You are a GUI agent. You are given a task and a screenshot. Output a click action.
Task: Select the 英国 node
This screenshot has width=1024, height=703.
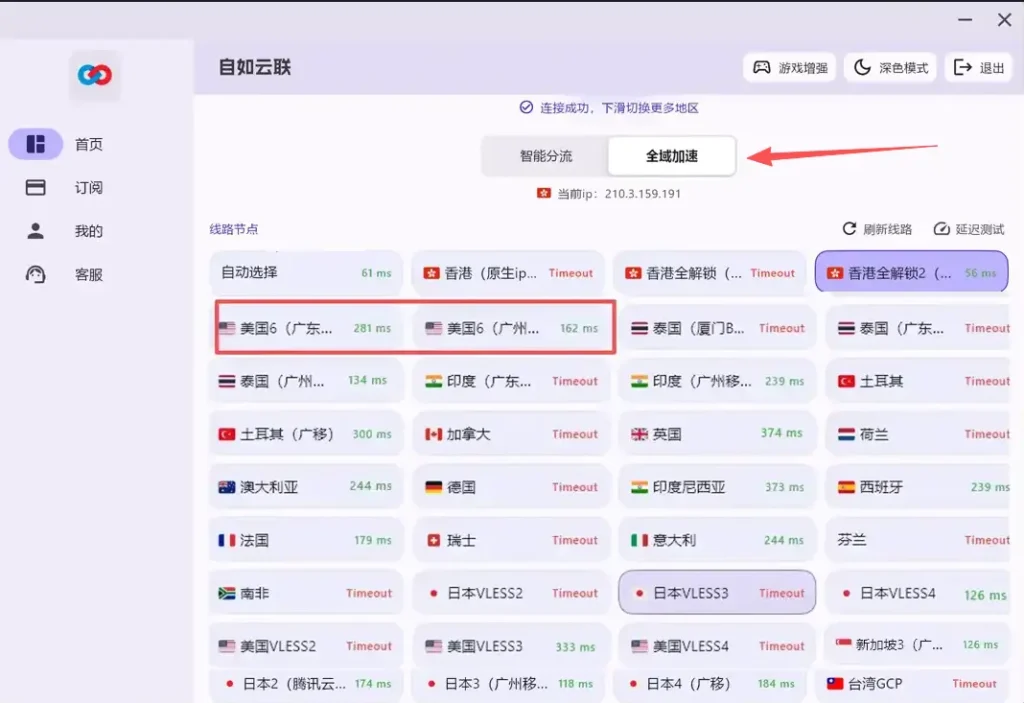point(717,433)
